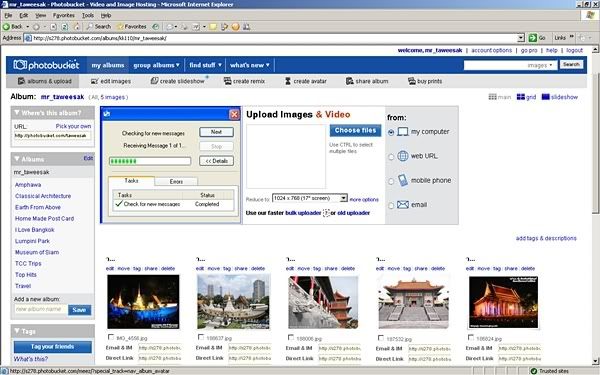Collapse the Tags sidebar panel

17,331
